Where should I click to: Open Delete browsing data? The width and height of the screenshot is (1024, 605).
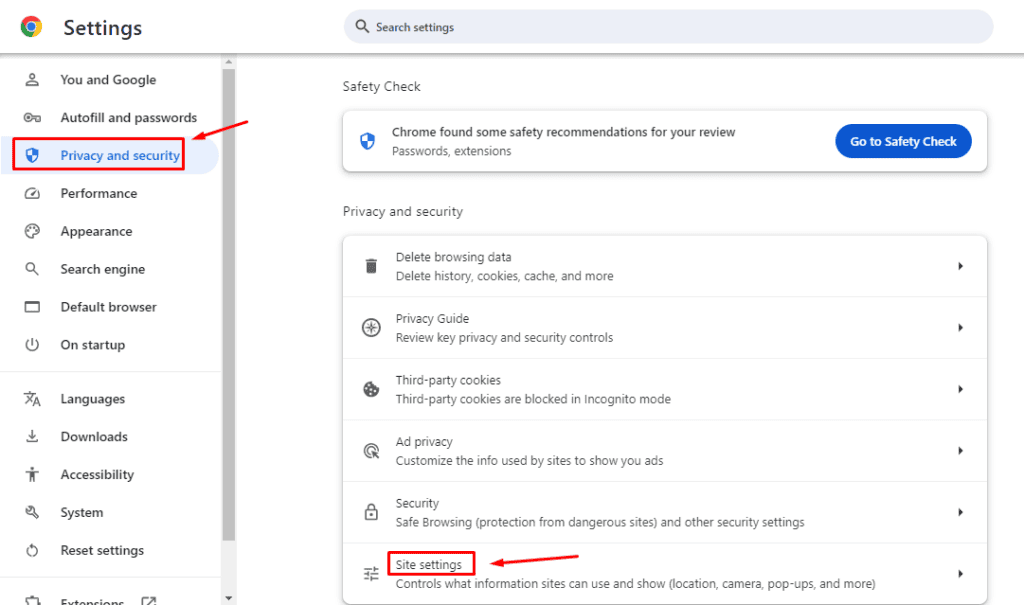665,266
